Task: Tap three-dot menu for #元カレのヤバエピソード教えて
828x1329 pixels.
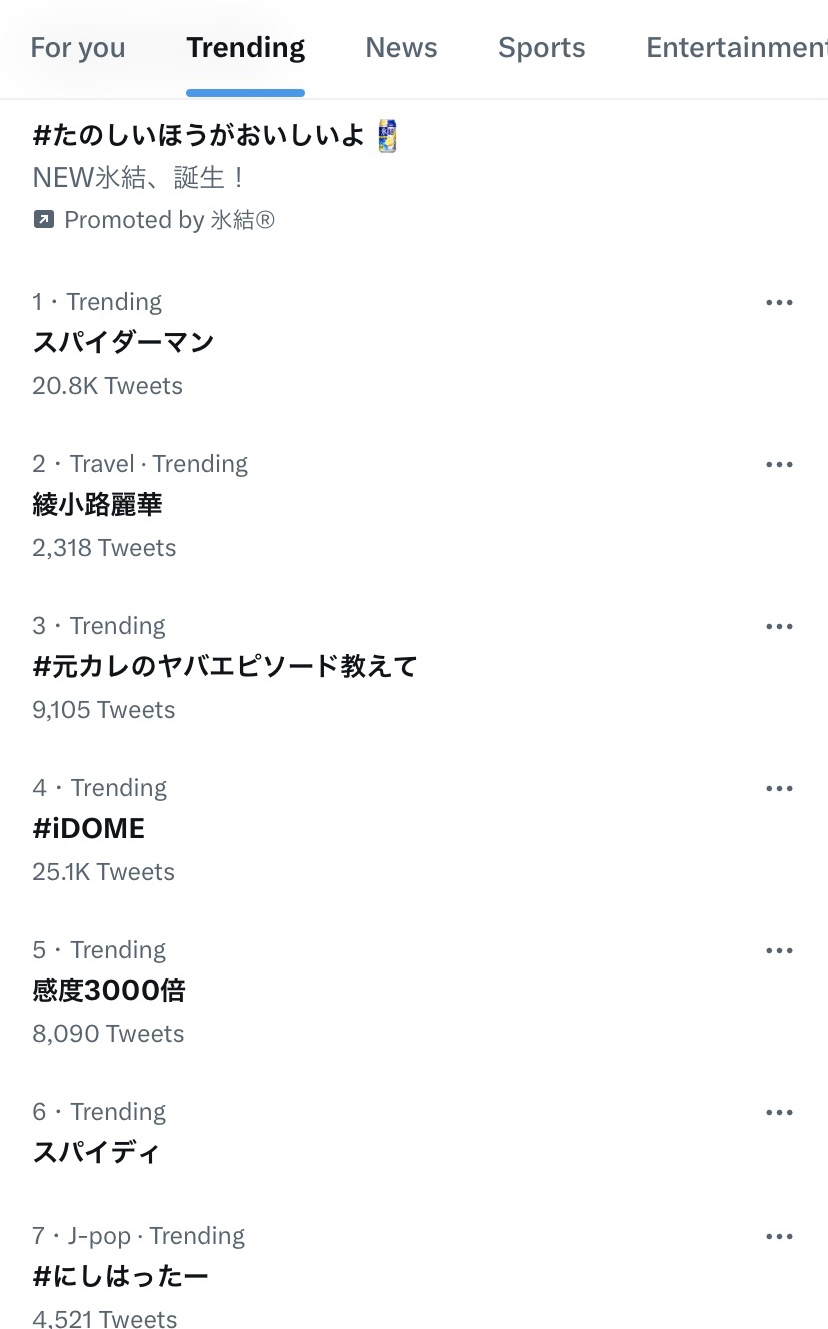Action: [779, 627]
